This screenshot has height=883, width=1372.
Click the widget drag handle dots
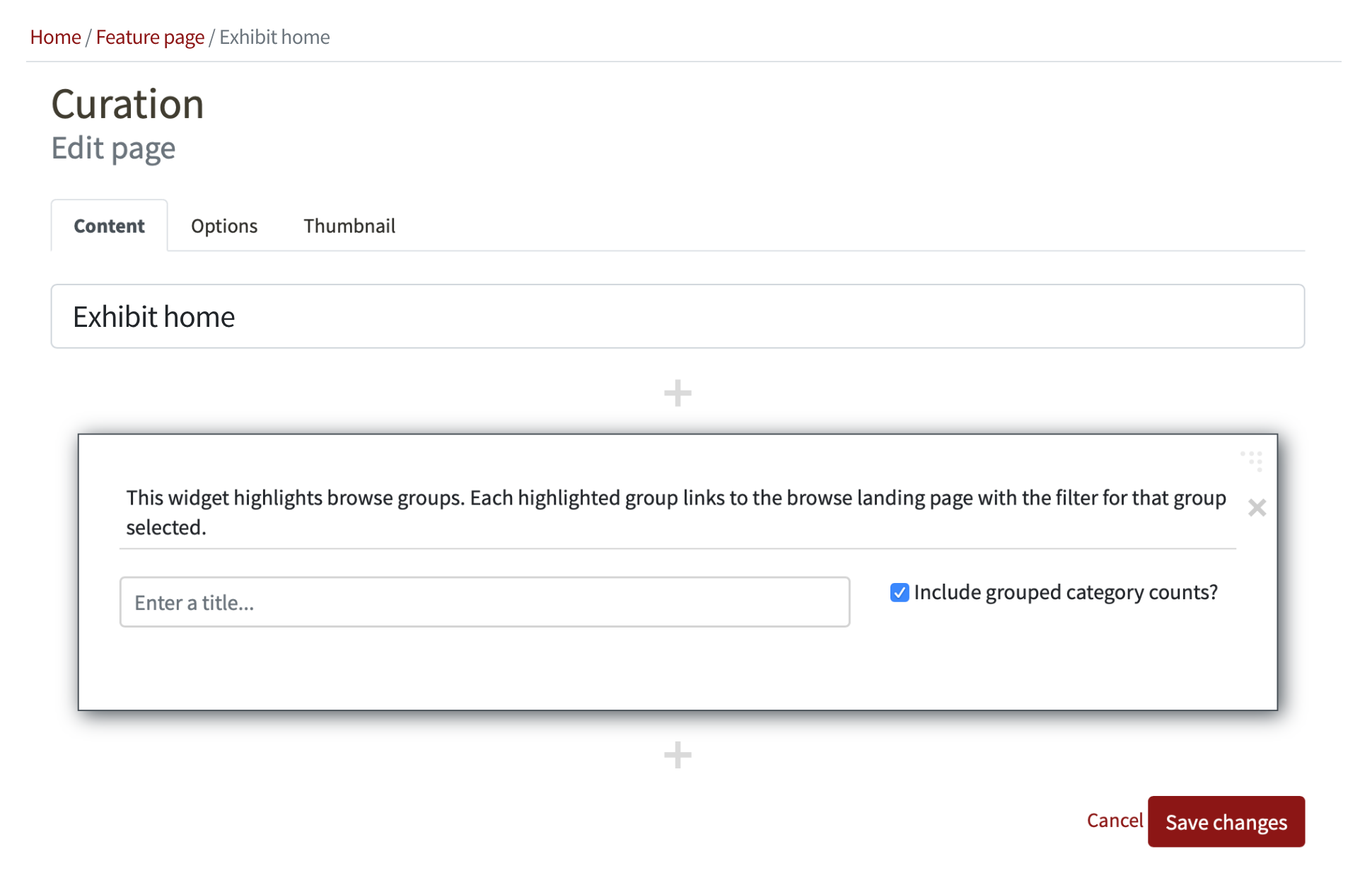tap(1252, 461)
